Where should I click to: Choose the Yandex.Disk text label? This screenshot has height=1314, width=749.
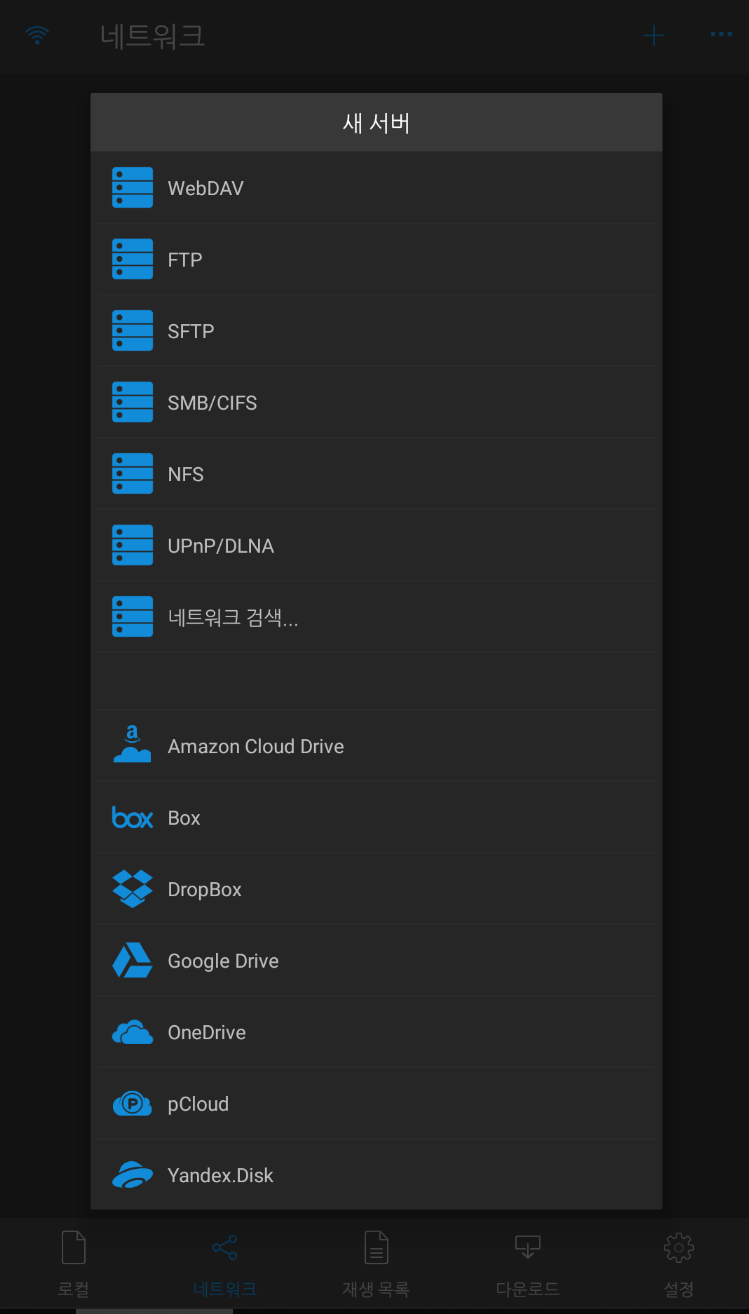[x=221, y=1176]
